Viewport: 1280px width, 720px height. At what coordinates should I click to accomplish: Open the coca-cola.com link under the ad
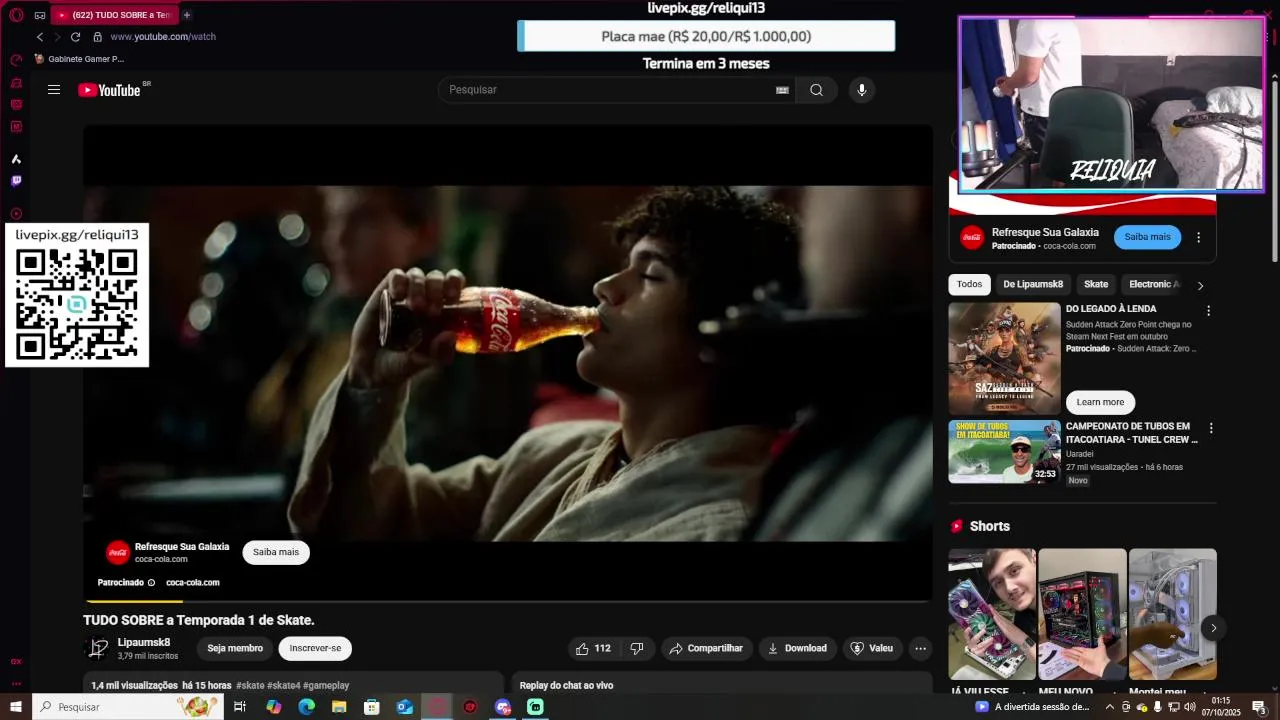[192, 582]
